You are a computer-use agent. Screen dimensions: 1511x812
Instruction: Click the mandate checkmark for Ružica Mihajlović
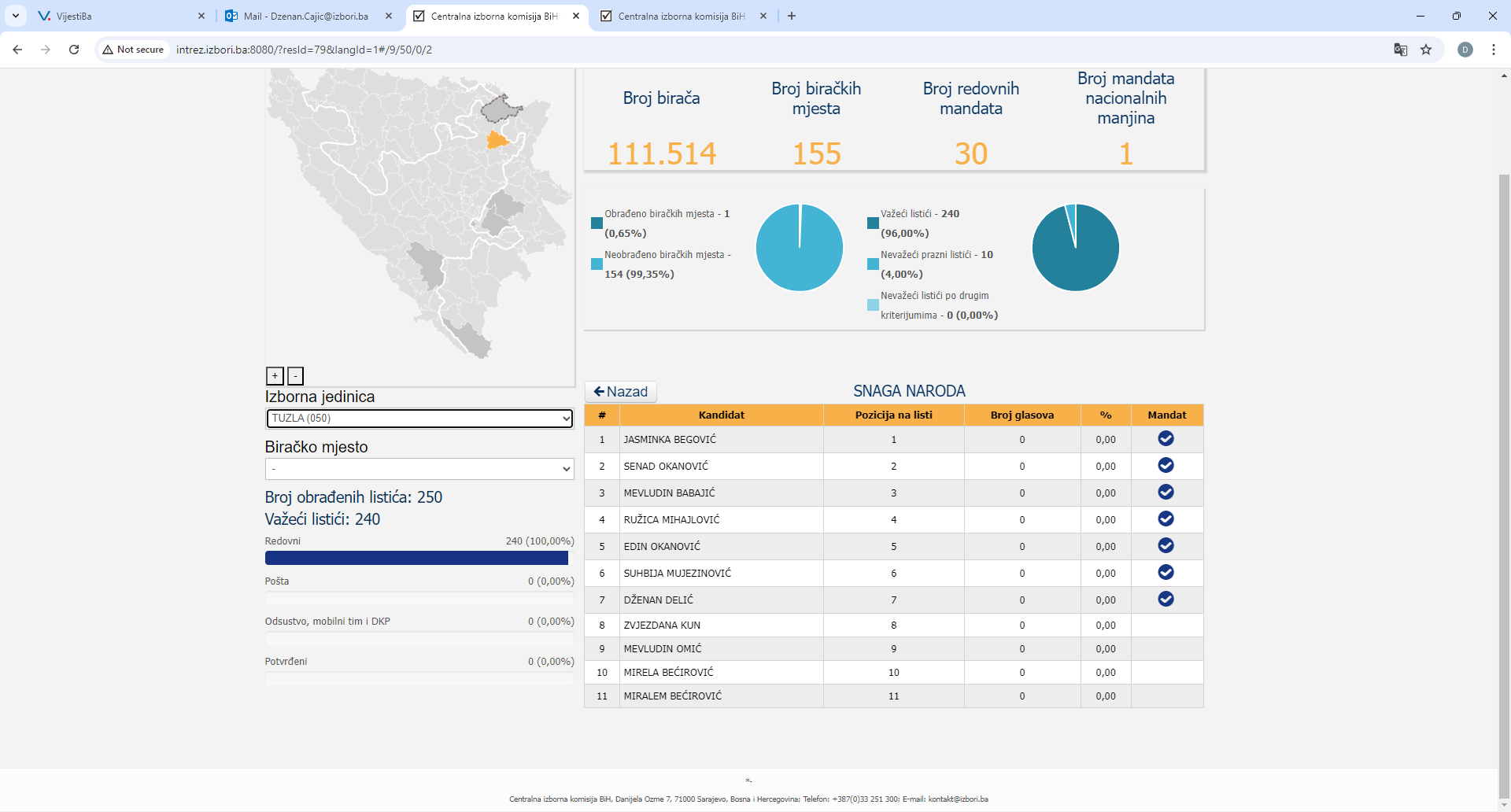(x=1166, y=519)
